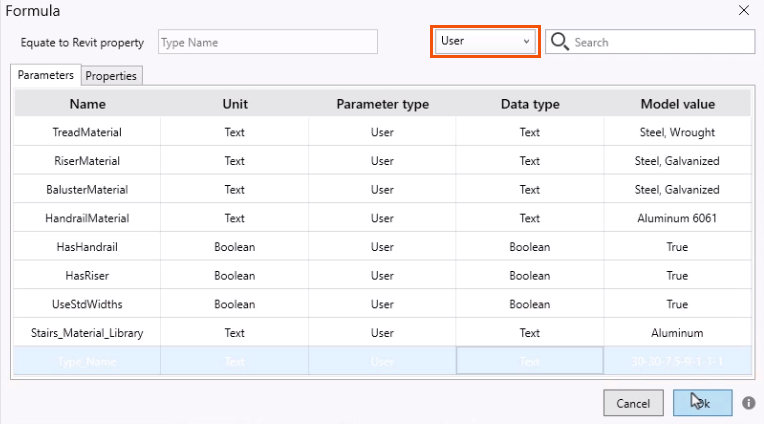Choose the HasHandrail parameter row
Image resolution: width=764 pixels, height=424 pixels.
coord(88,246)
